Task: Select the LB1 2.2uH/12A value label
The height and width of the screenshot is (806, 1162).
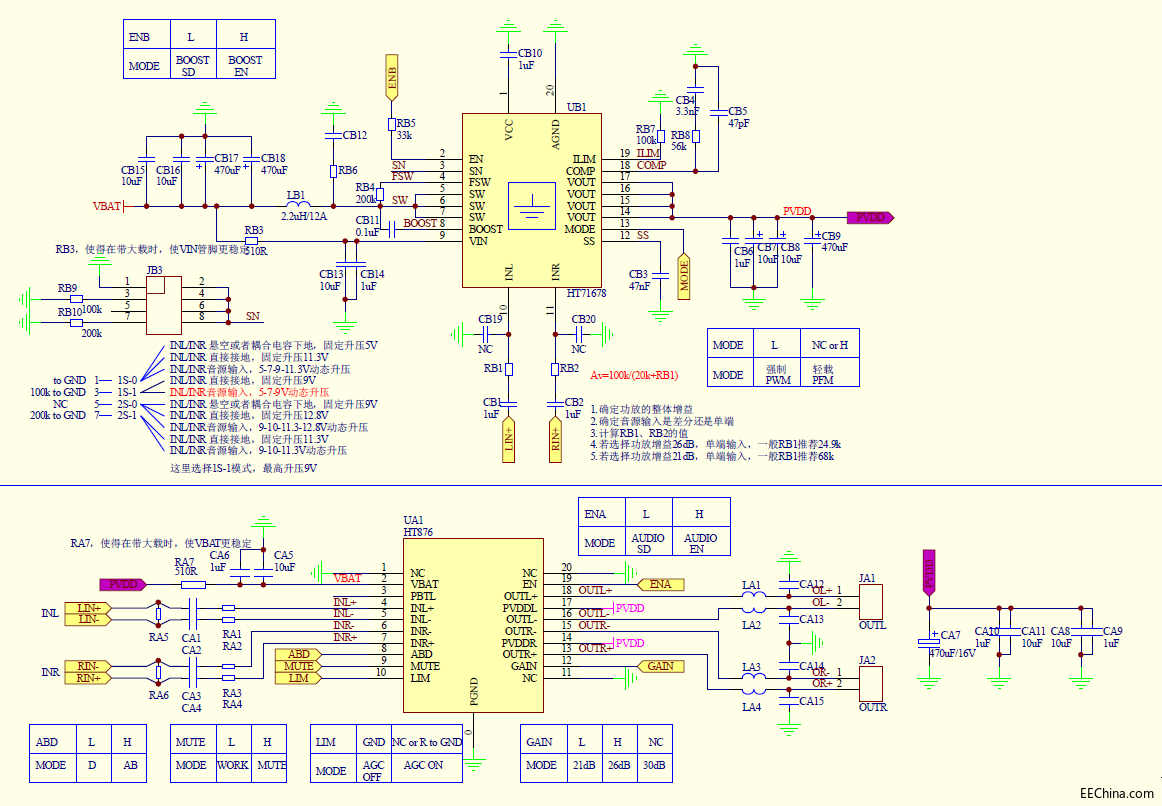Action: 304,217
